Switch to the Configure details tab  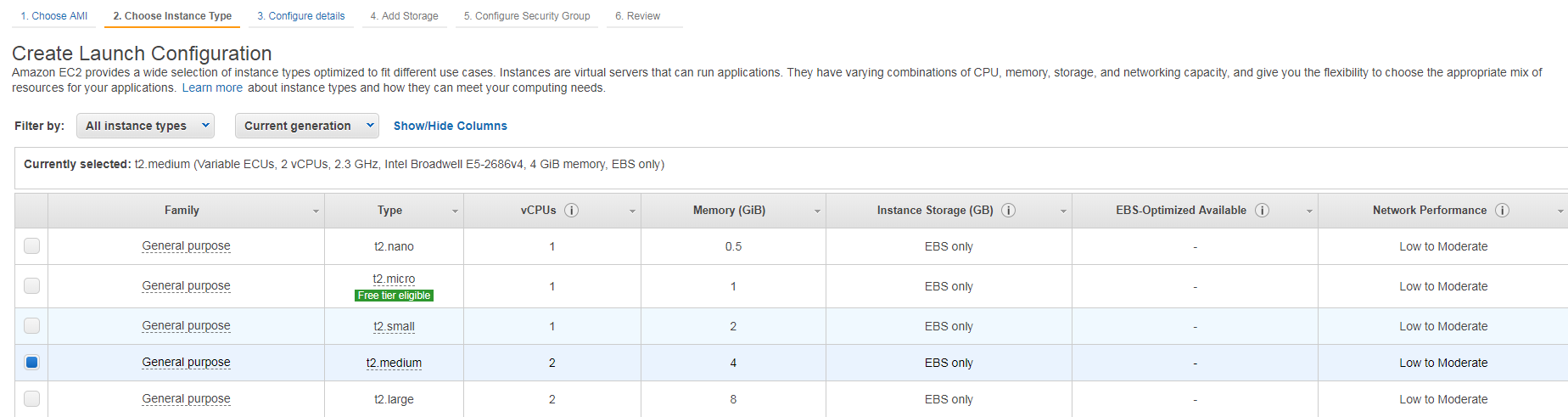pyautogui.click(x=301, y=16)
